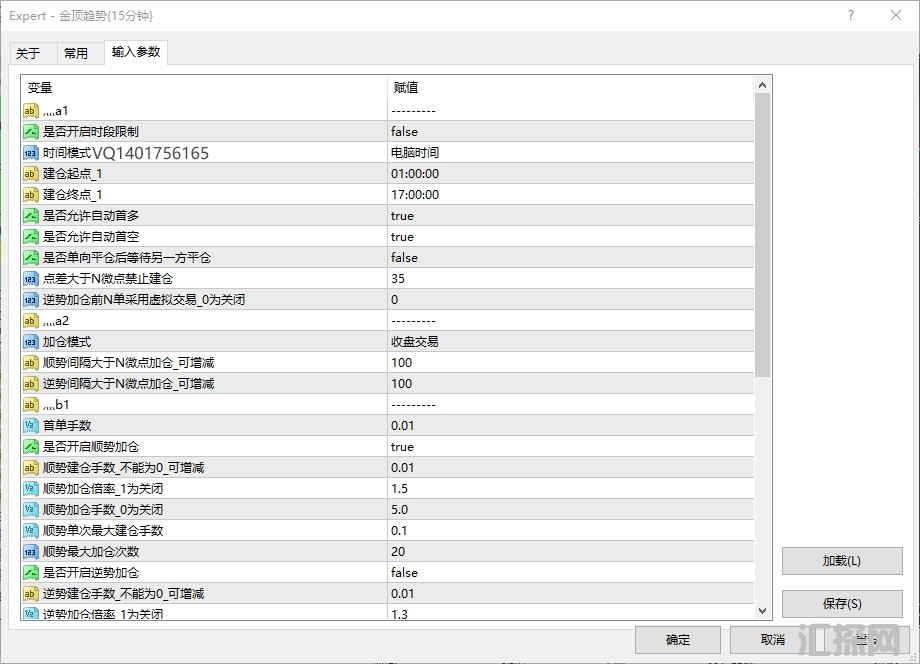This screenshot has width=920, height=664.
Task: Click the icon beside 顺势最大加仓次数
Action: click(31, 552)
